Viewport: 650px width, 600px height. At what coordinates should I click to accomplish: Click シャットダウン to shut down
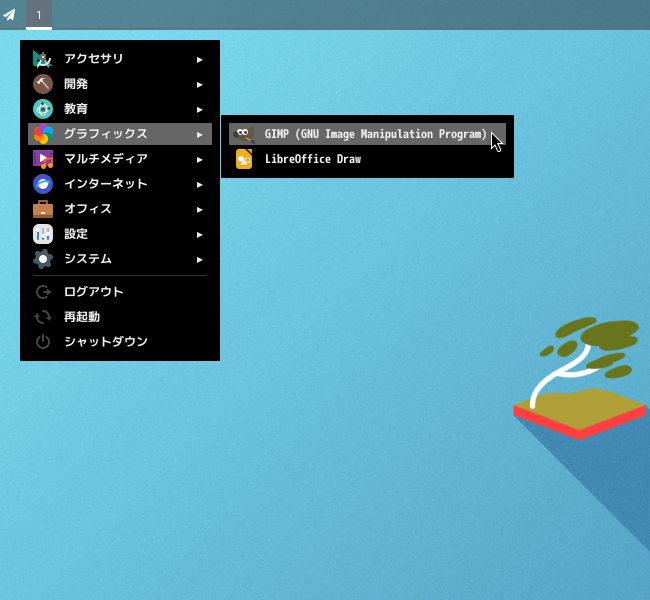(x=105, y=342)
